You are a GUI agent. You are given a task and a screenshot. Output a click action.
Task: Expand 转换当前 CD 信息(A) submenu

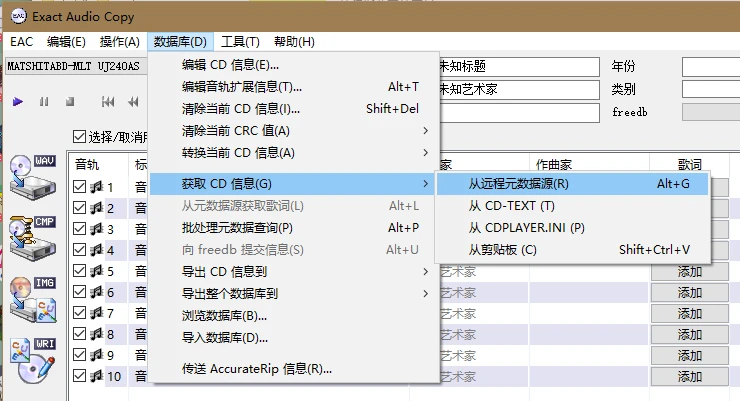[x=294, y=153]
